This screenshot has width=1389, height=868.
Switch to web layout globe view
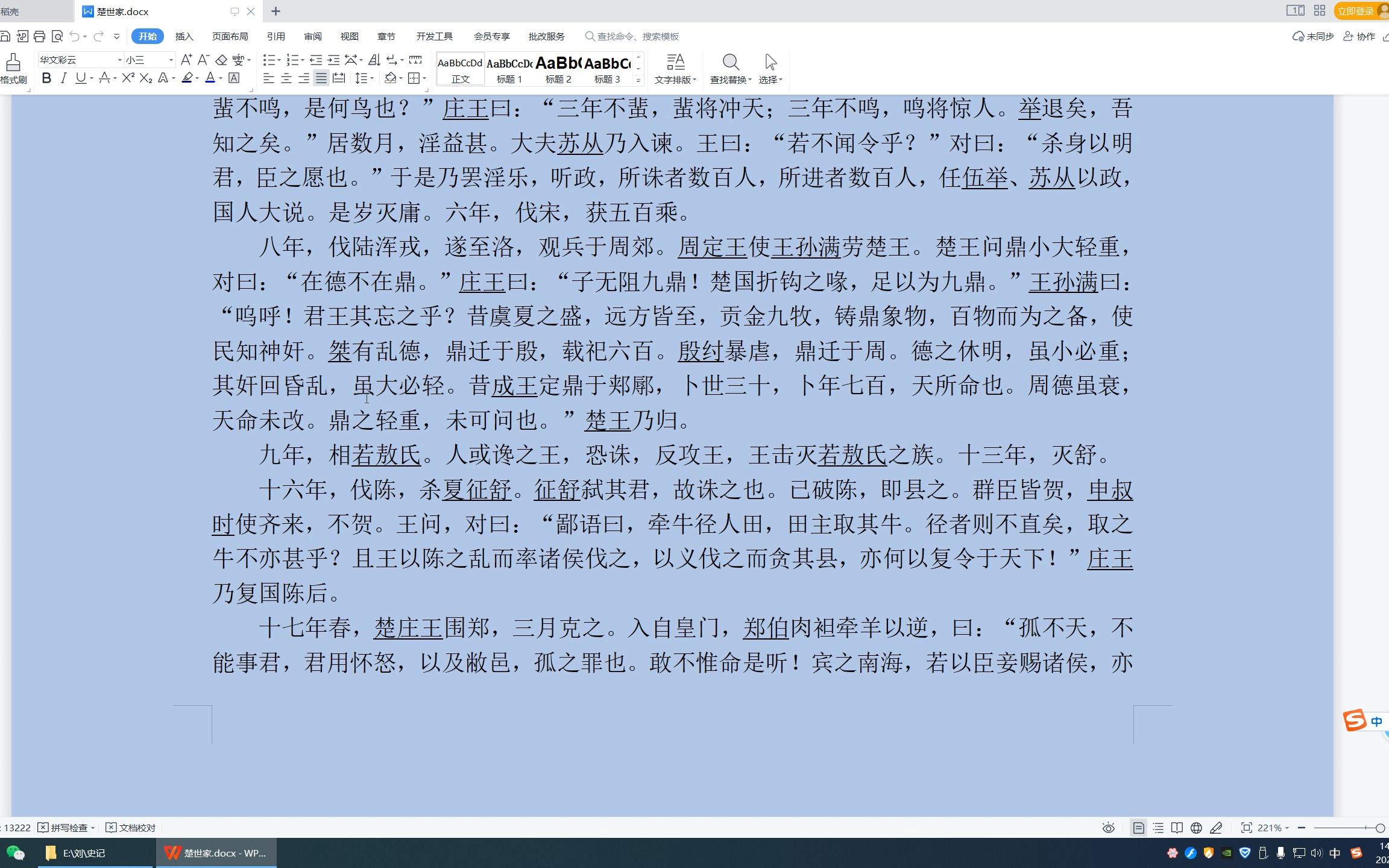pyautogui.click(x=1197, y=828)
